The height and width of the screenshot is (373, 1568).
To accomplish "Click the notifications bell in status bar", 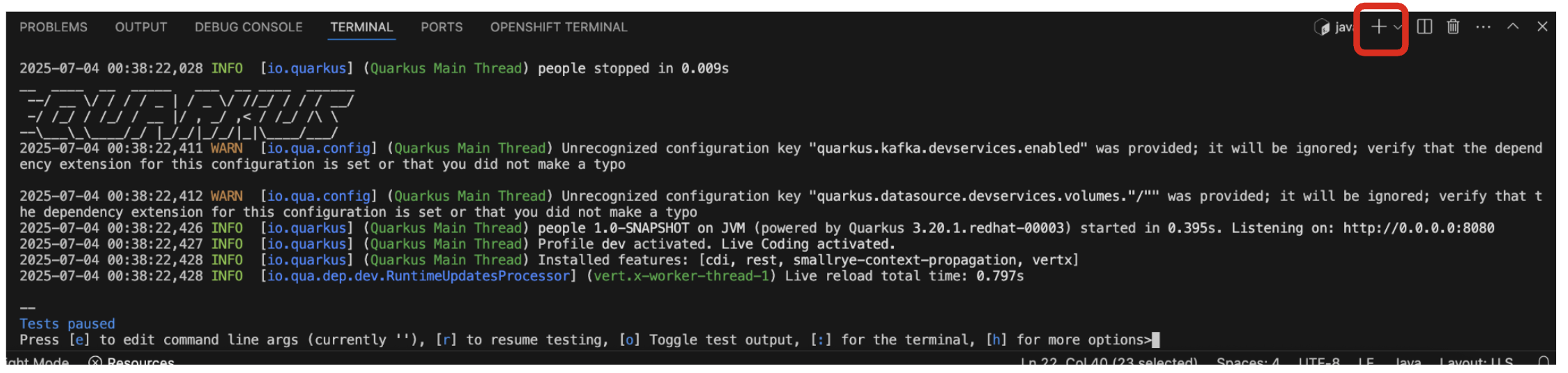I will coord(1544,362).
